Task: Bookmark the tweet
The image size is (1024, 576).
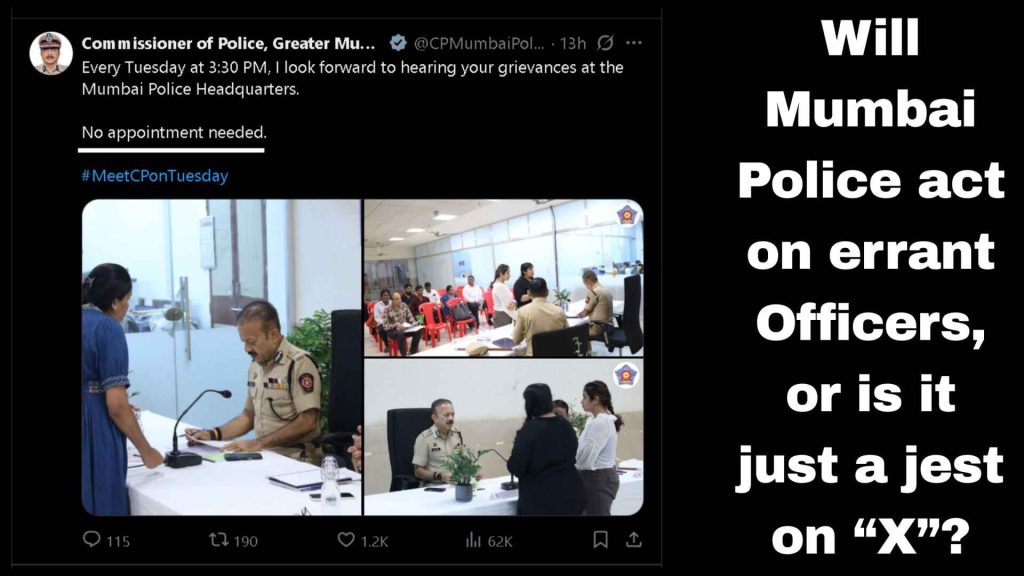Action: click(600, 539)
